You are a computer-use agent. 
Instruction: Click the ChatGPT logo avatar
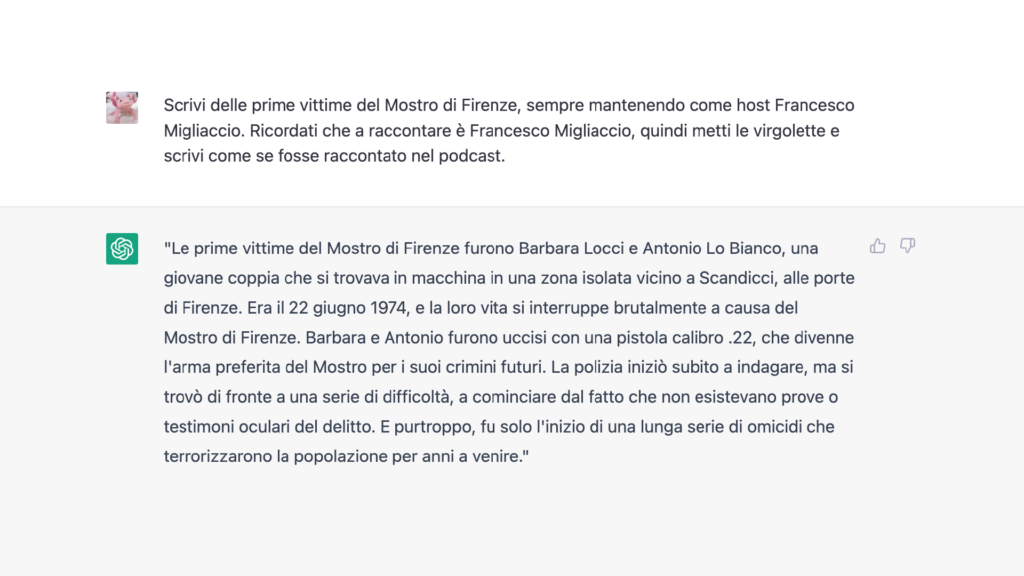click(x=122, y=249)
